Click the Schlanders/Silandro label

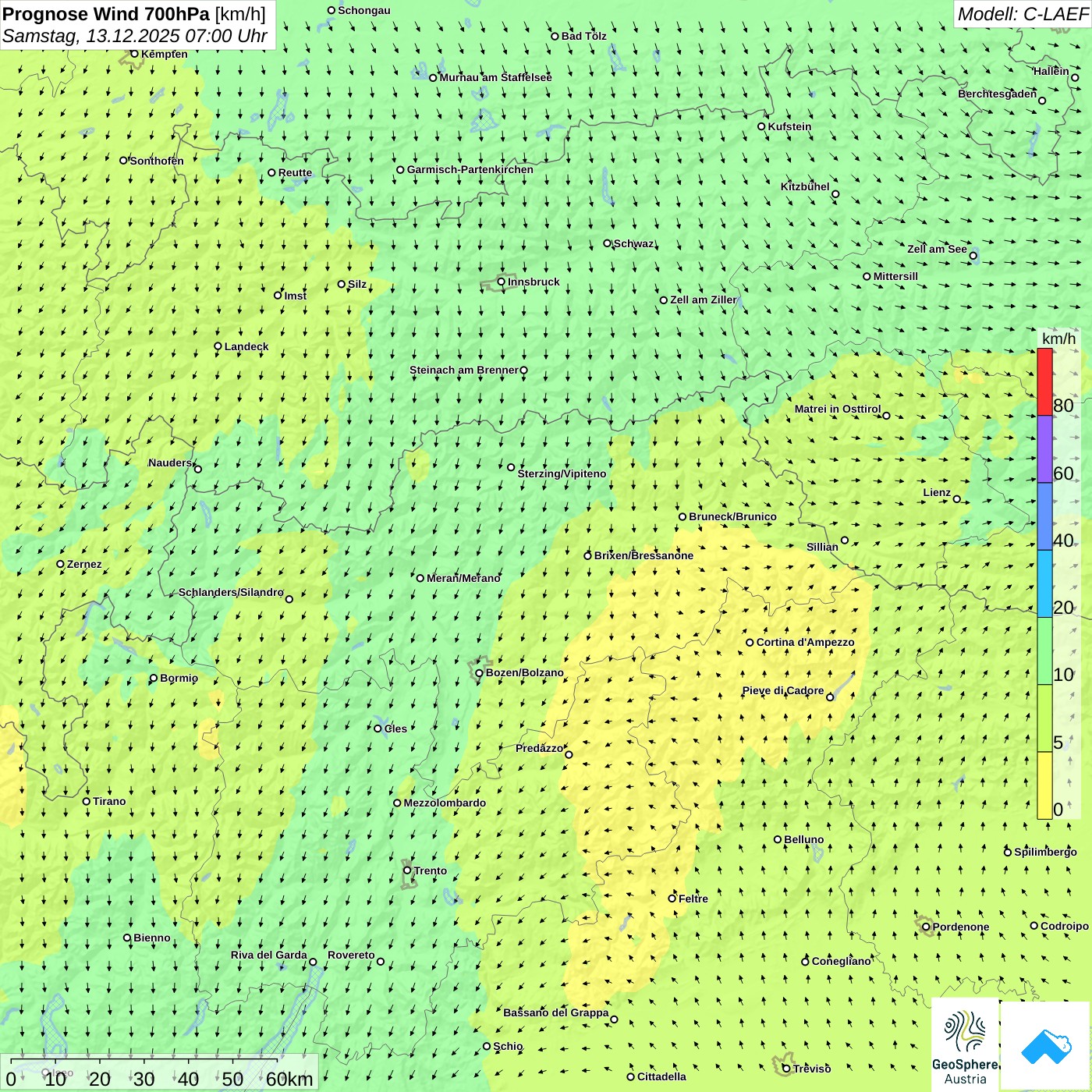click(x=231, y=592)
